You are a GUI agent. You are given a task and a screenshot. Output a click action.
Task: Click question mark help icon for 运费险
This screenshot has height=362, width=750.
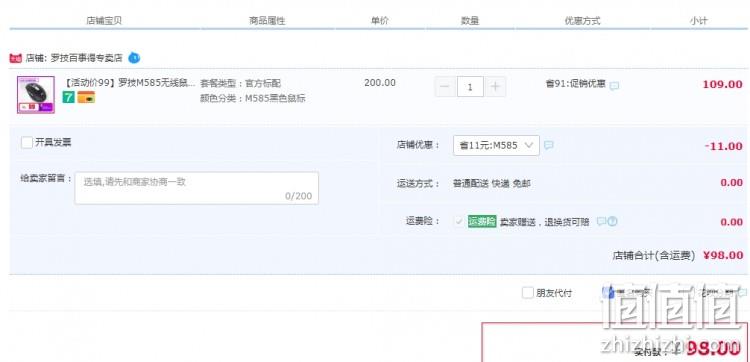[x=613, y=221]
